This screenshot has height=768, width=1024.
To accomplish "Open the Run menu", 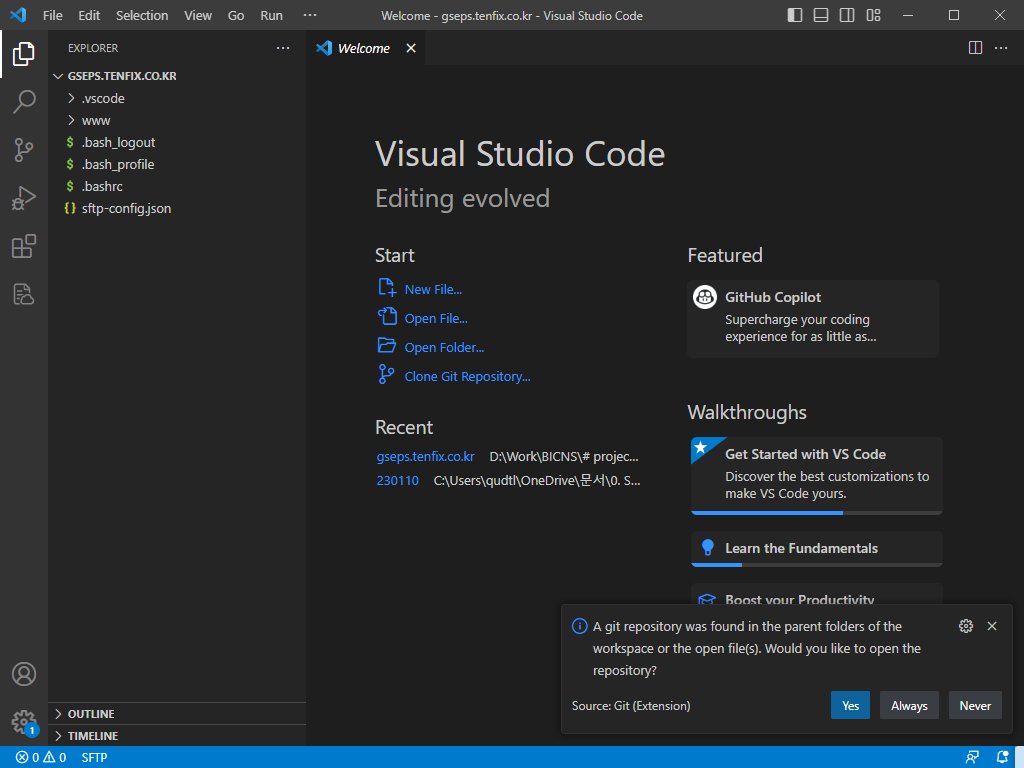I will (x=271, y=15).
